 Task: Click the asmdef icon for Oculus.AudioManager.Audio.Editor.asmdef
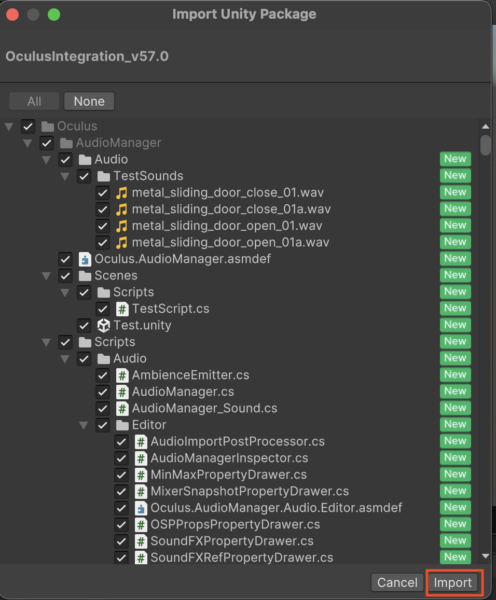[141, 508]
